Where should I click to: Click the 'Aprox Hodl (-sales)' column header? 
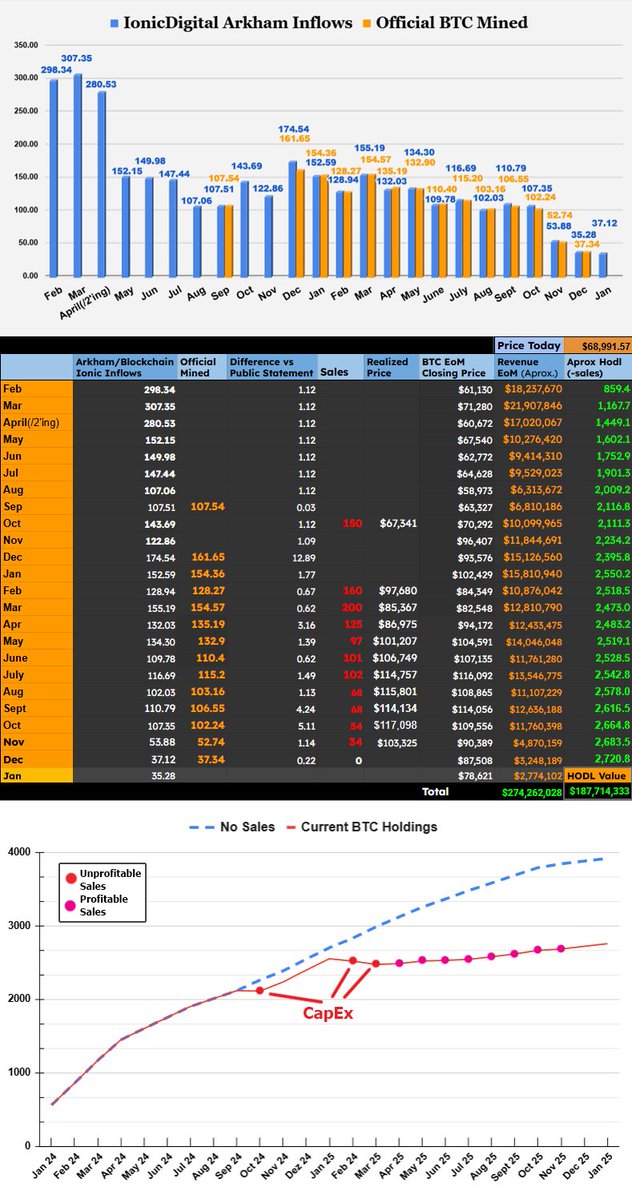tap(598, 367)
